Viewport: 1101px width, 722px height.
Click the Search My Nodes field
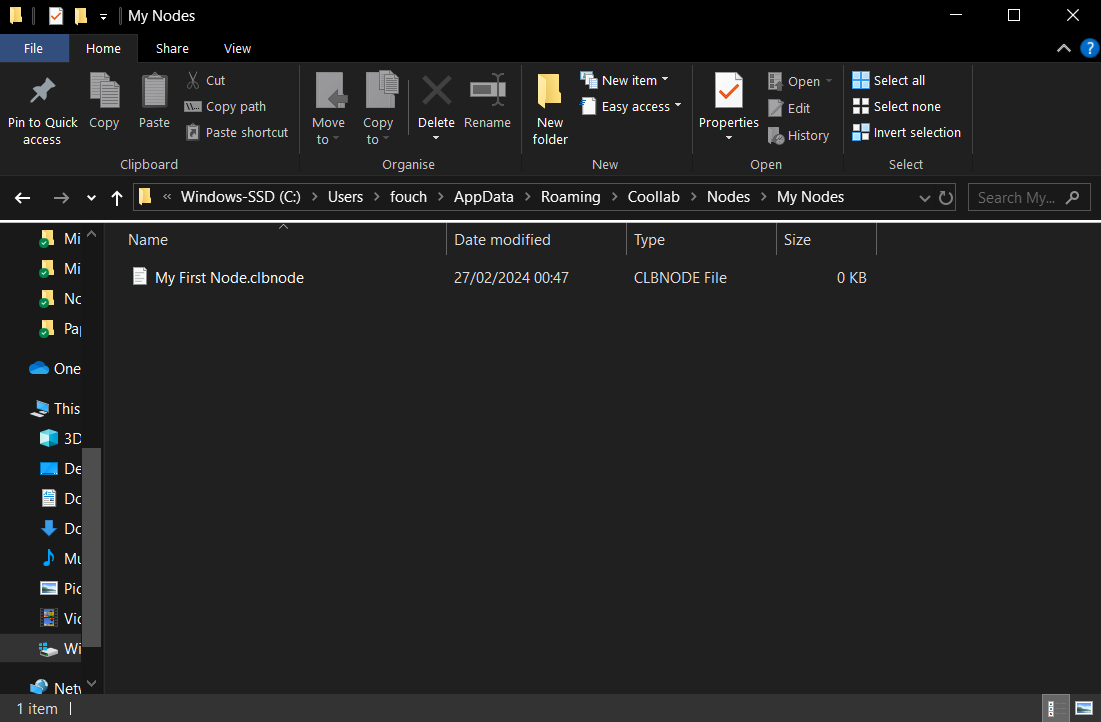click(1029, 198)
